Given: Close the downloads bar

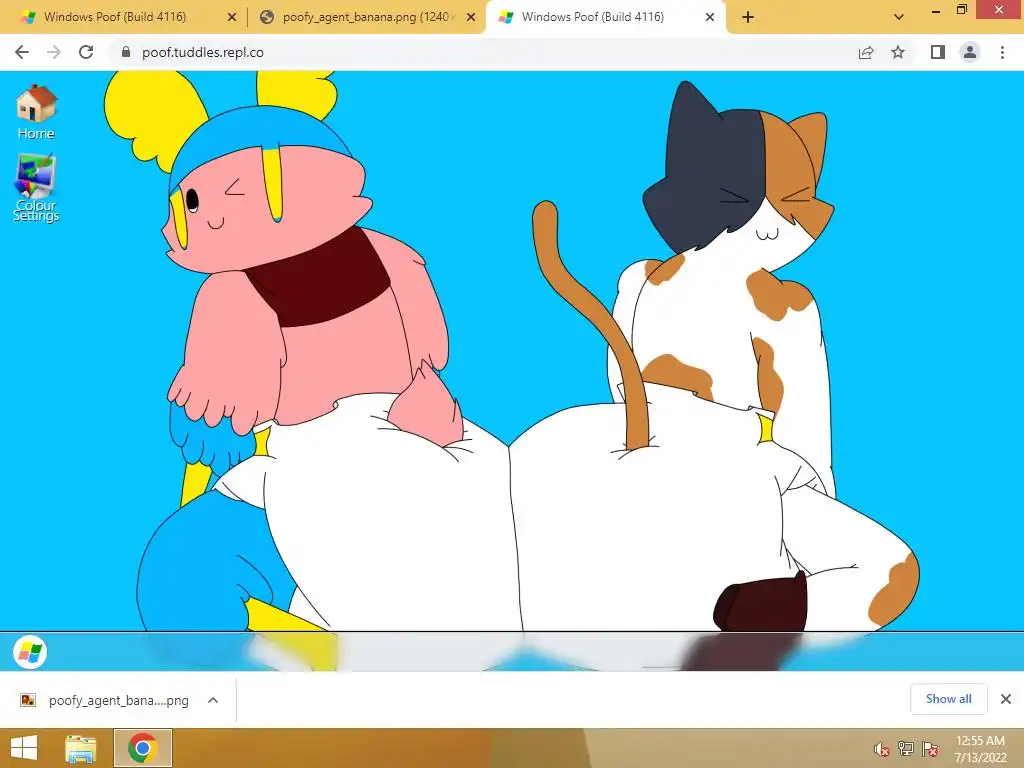Looking at the screenshot, I should coord(1006,699).
